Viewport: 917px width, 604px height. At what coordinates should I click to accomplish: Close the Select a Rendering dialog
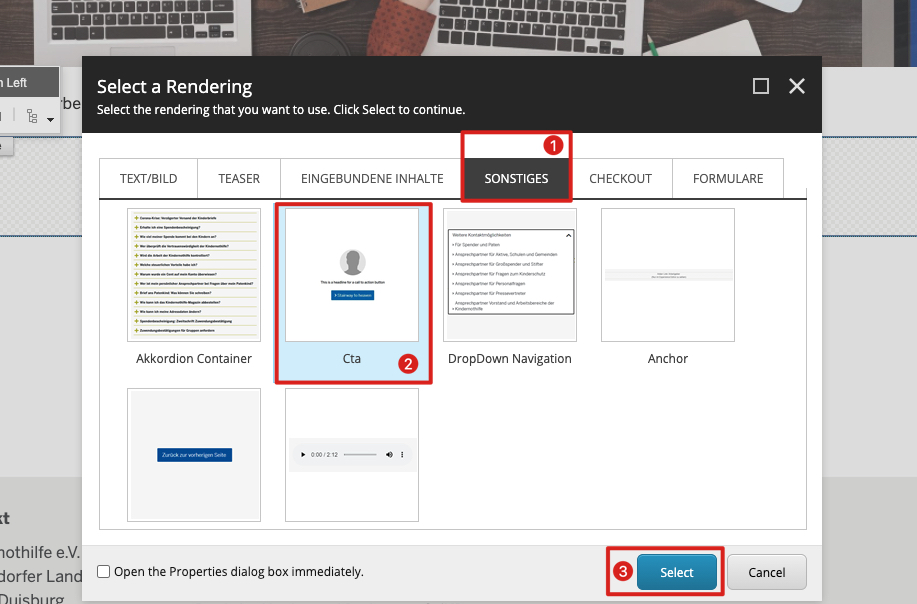pos(797,86)
